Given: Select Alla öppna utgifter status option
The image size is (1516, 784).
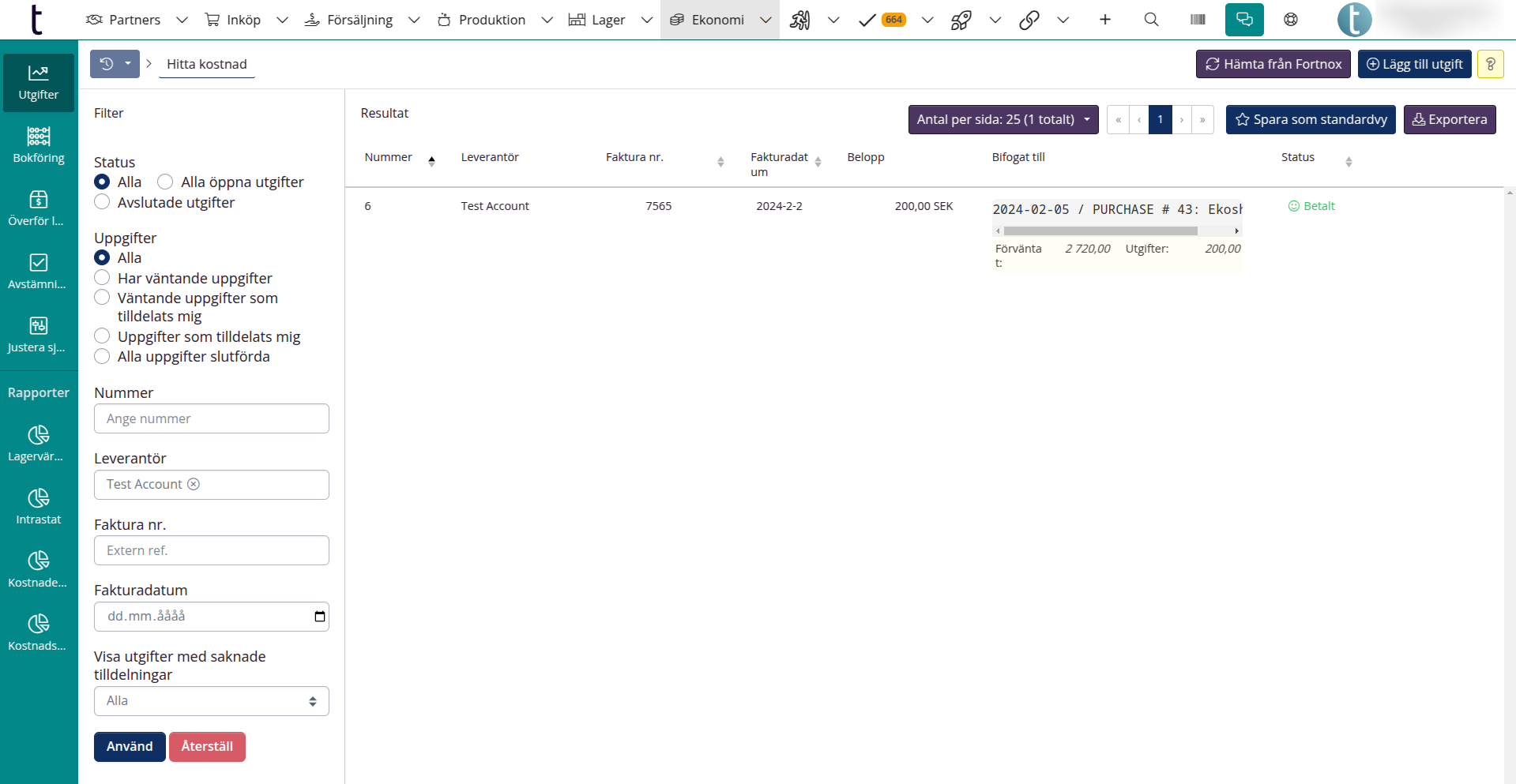Looking at the screenshot, I should tap(165, 182).
